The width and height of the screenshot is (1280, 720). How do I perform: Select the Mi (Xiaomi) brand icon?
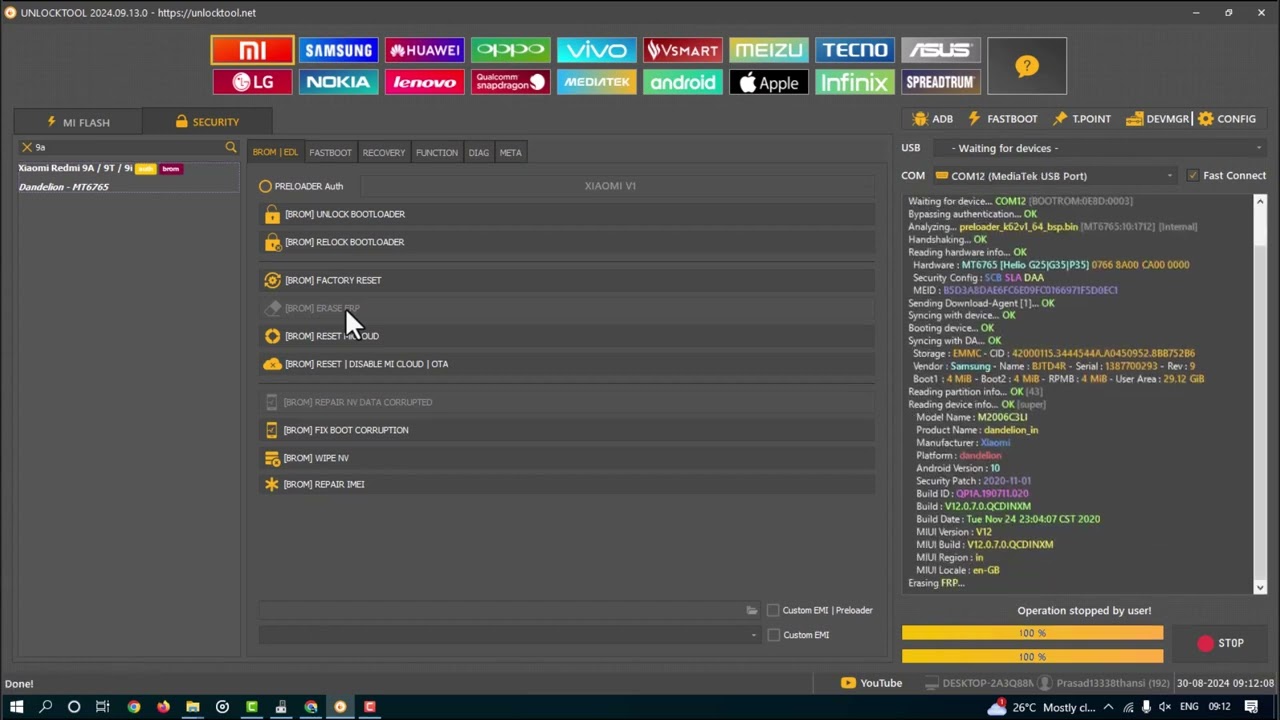[253, 50]
